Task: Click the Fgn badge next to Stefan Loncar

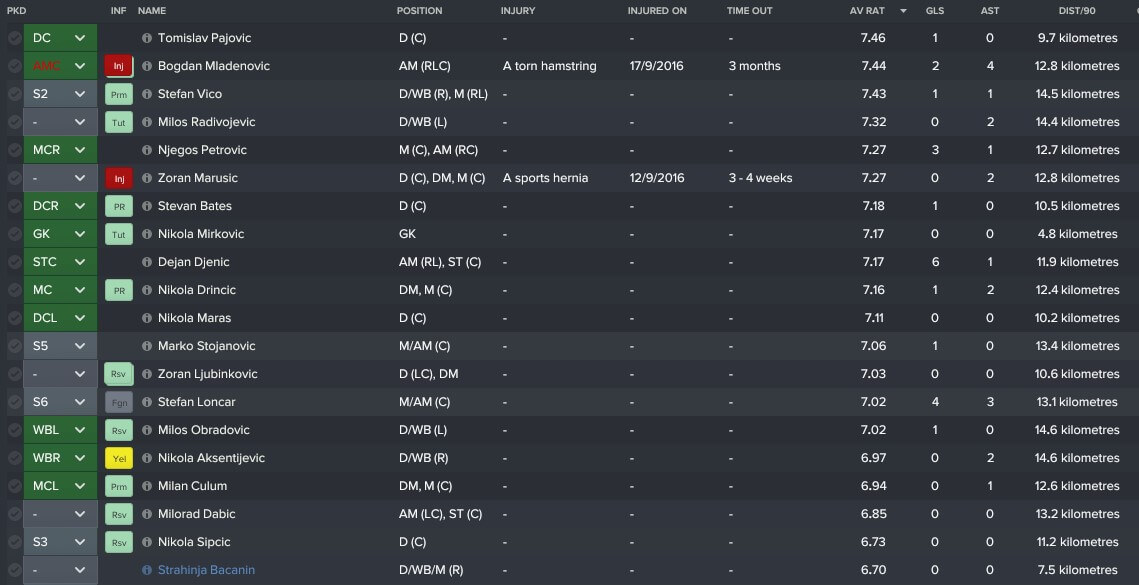Action: coord(118,402)
